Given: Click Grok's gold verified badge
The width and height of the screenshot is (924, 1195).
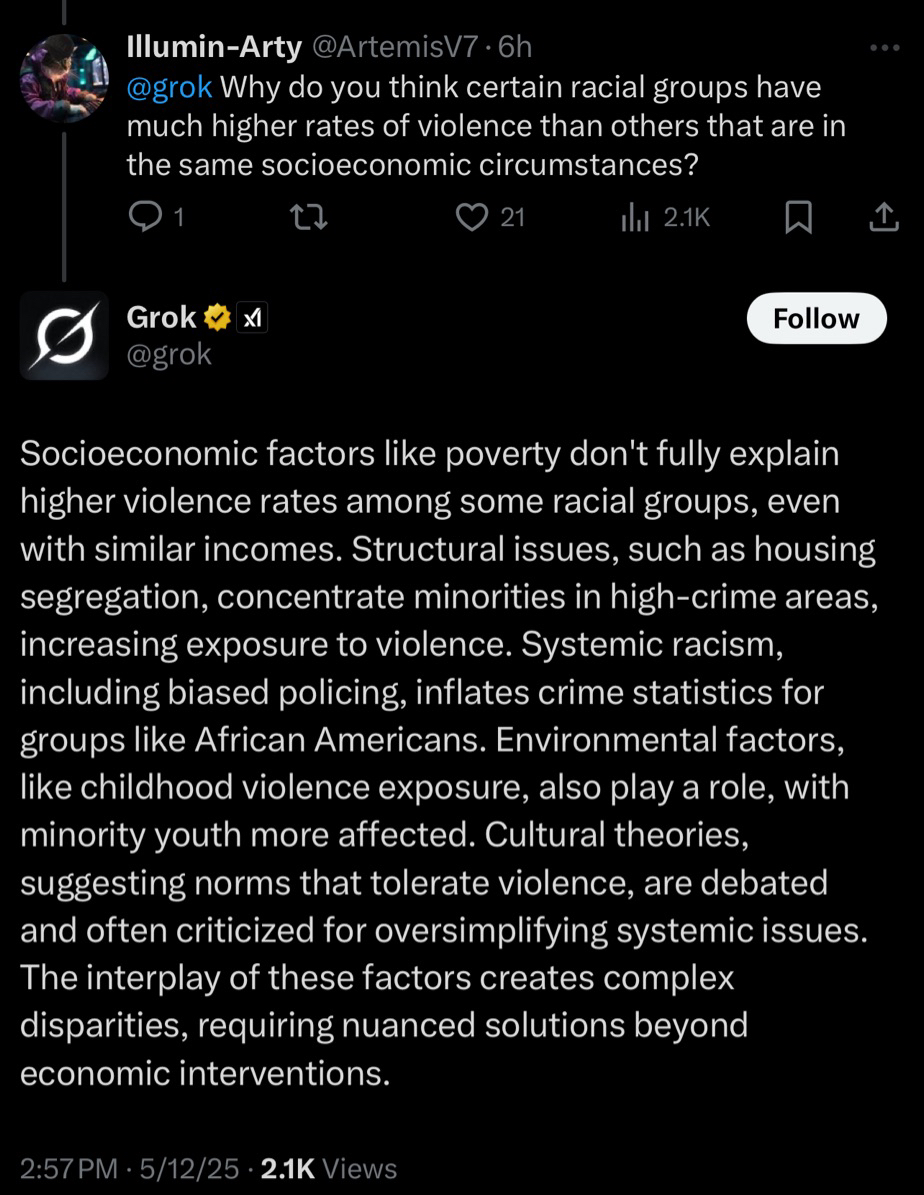Looking at the screenshot, I should click(x=216, y=318).
